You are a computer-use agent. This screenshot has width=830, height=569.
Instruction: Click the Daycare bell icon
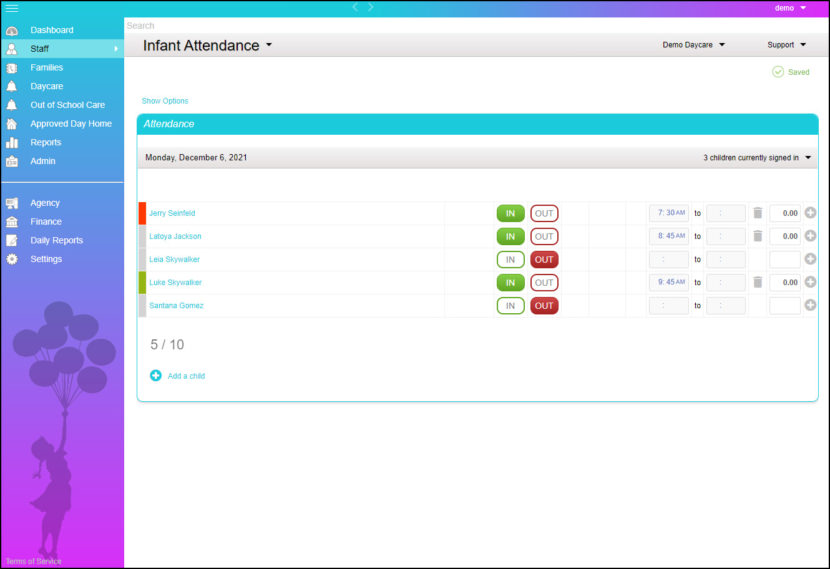click(x=12, y=86)
